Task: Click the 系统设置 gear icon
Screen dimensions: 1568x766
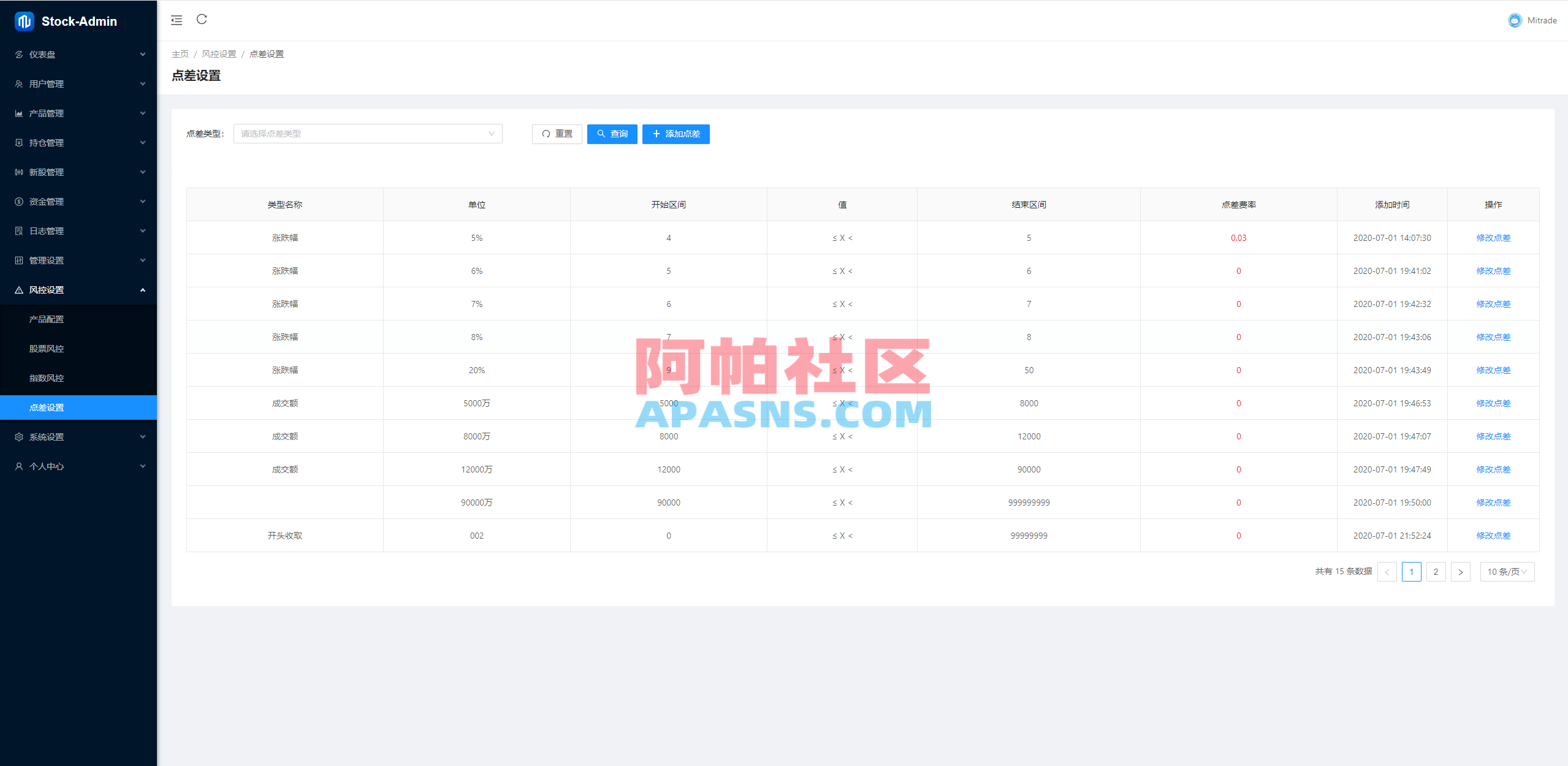Action: coord(18,436)
